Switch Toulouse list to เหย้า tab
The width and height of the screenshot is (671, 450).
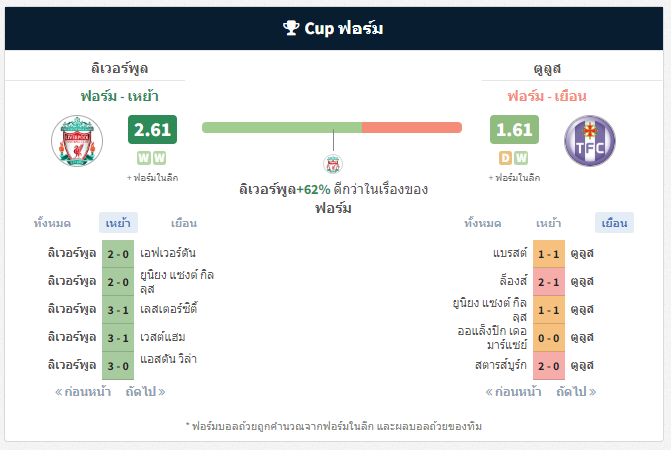pyautogui.click(x=549, y=223)
